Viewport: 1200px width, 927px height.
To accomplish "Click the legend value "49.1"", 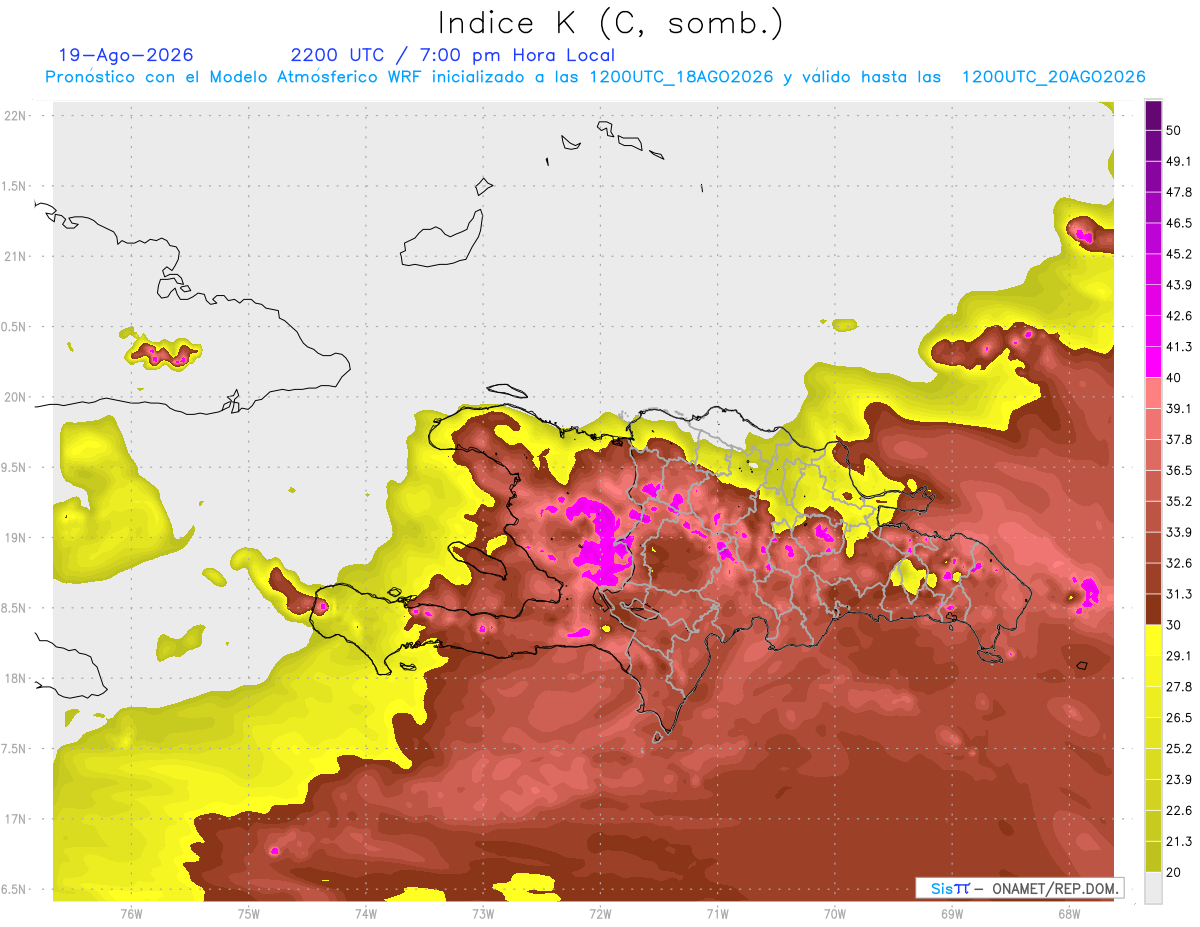I will pyautogui.click(x=1178, y=161).
